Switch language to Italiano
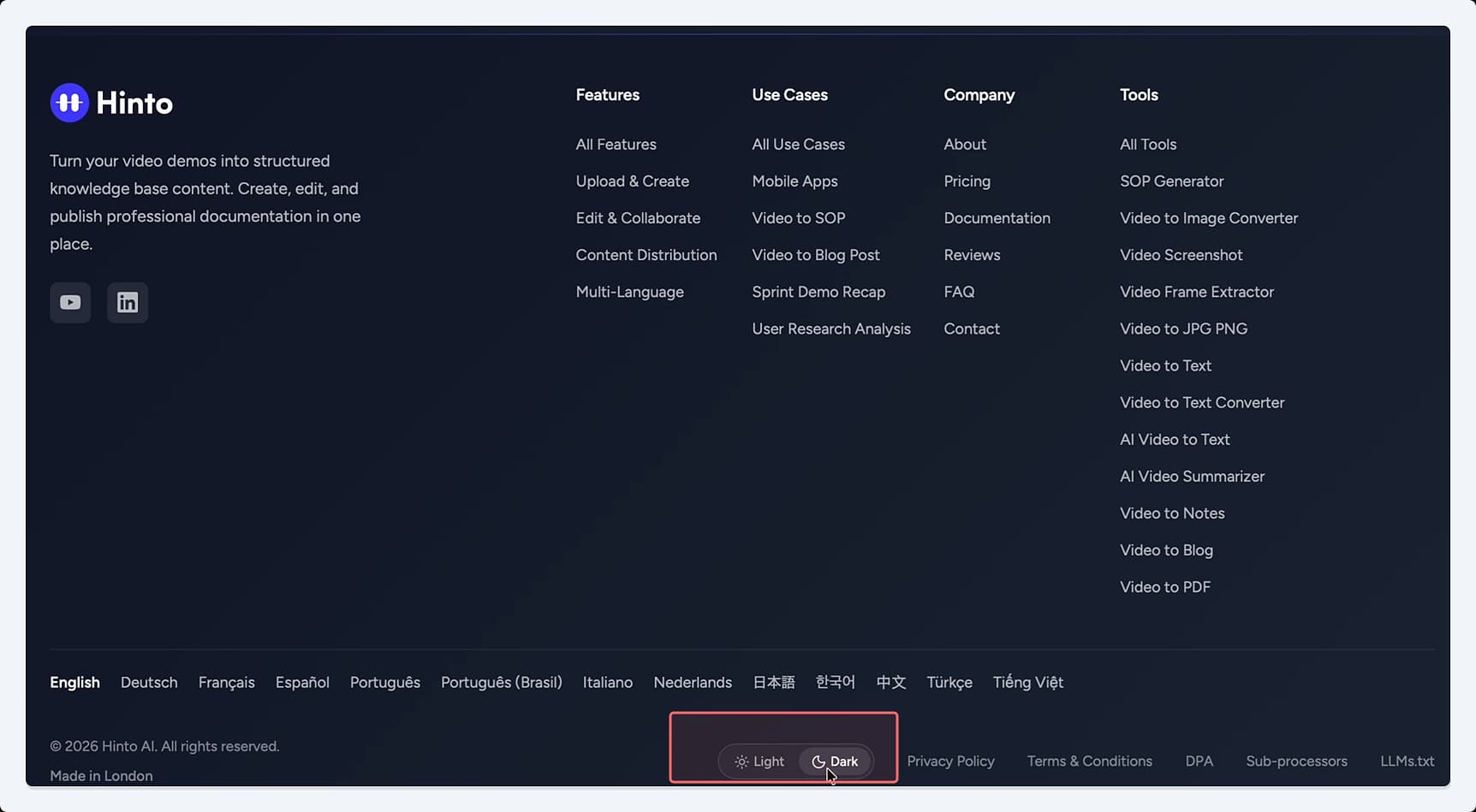Screen dimensions: 1476x812 [608, 683]
